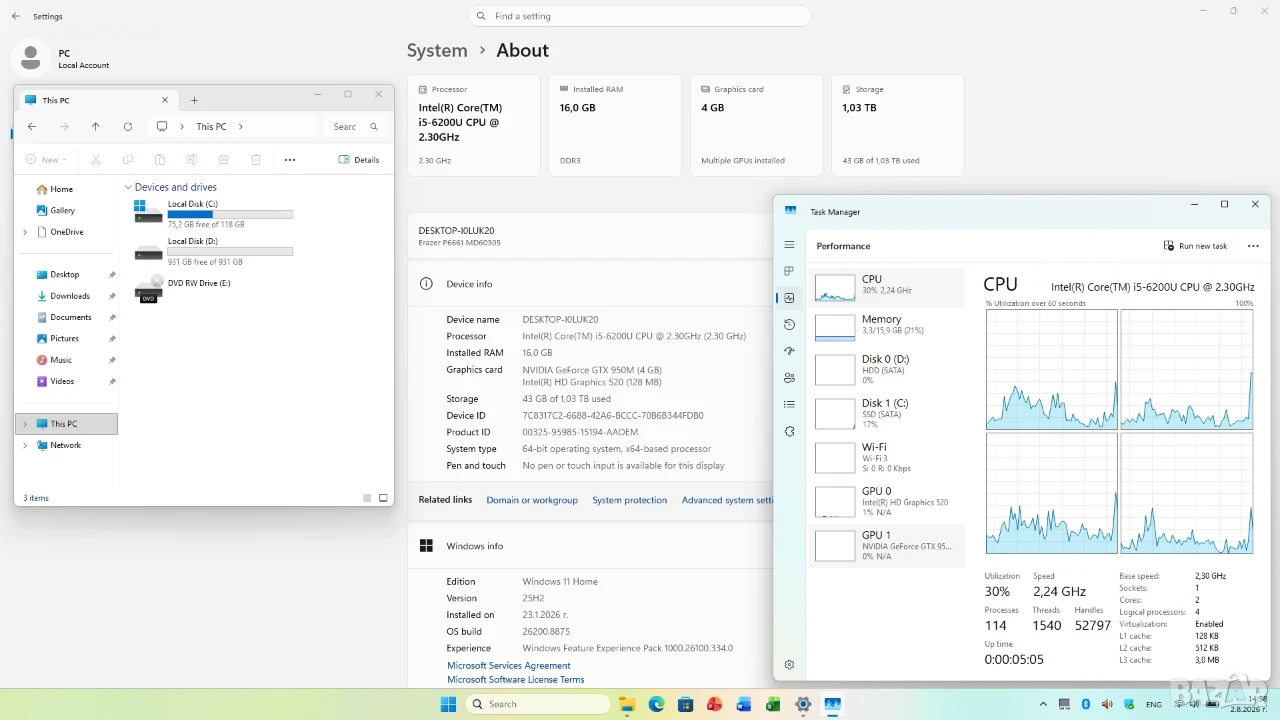Open Microsoft Edge from the taskbar

pos(657,704)
